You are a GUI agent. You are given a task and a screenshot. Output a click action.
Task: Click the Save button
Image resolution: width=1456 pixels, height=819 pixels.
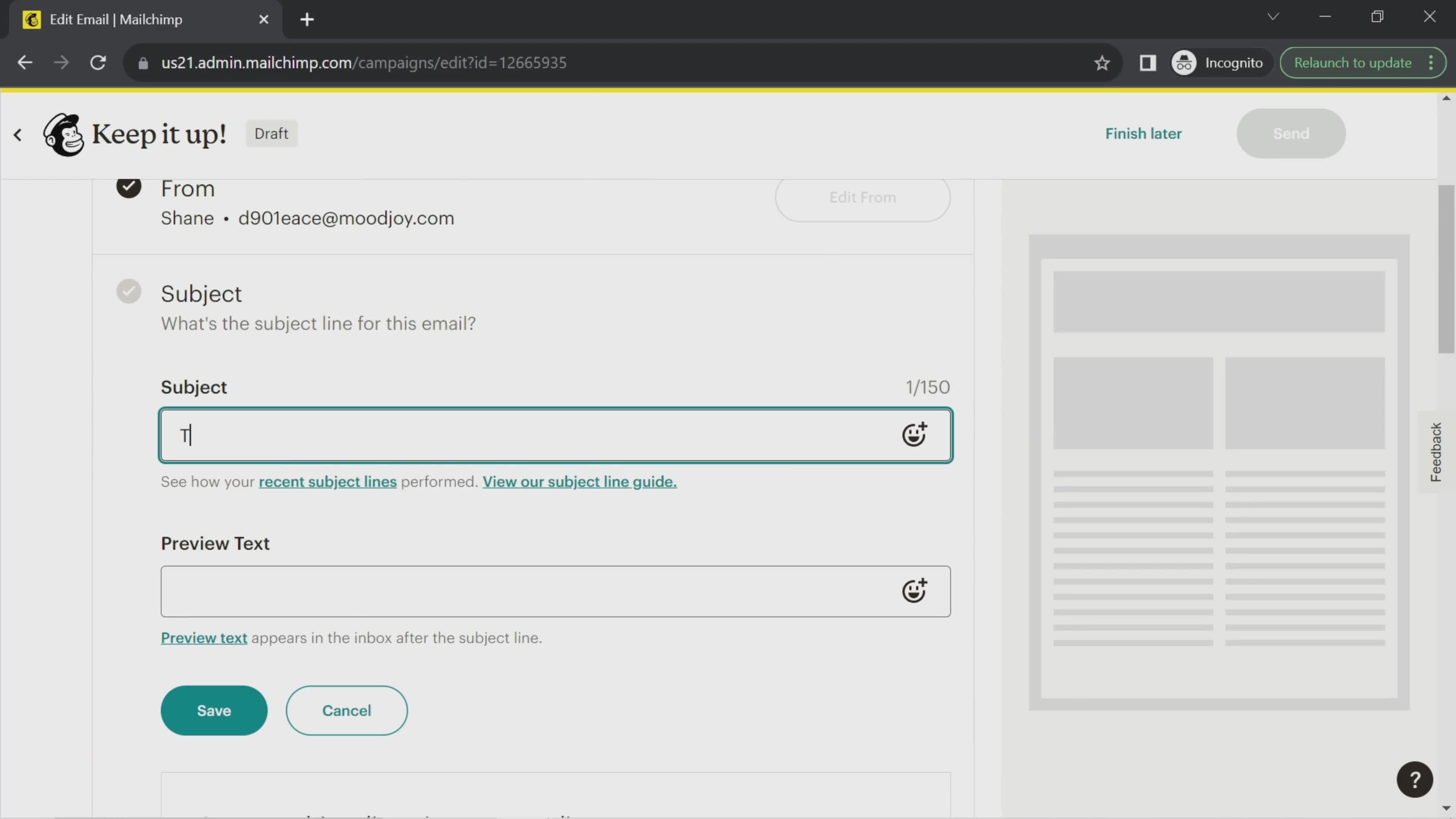(x=214, y=710)
